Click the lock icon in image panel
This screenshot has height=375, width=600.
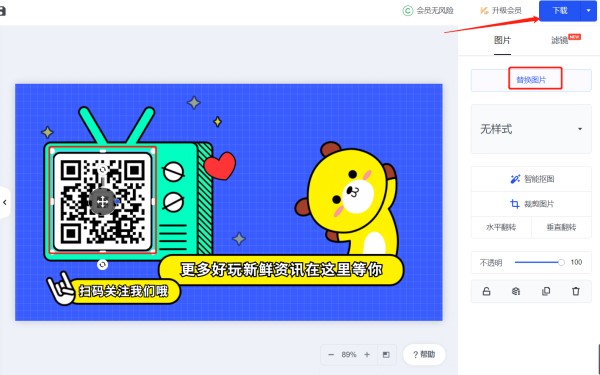tap(486, 291)
